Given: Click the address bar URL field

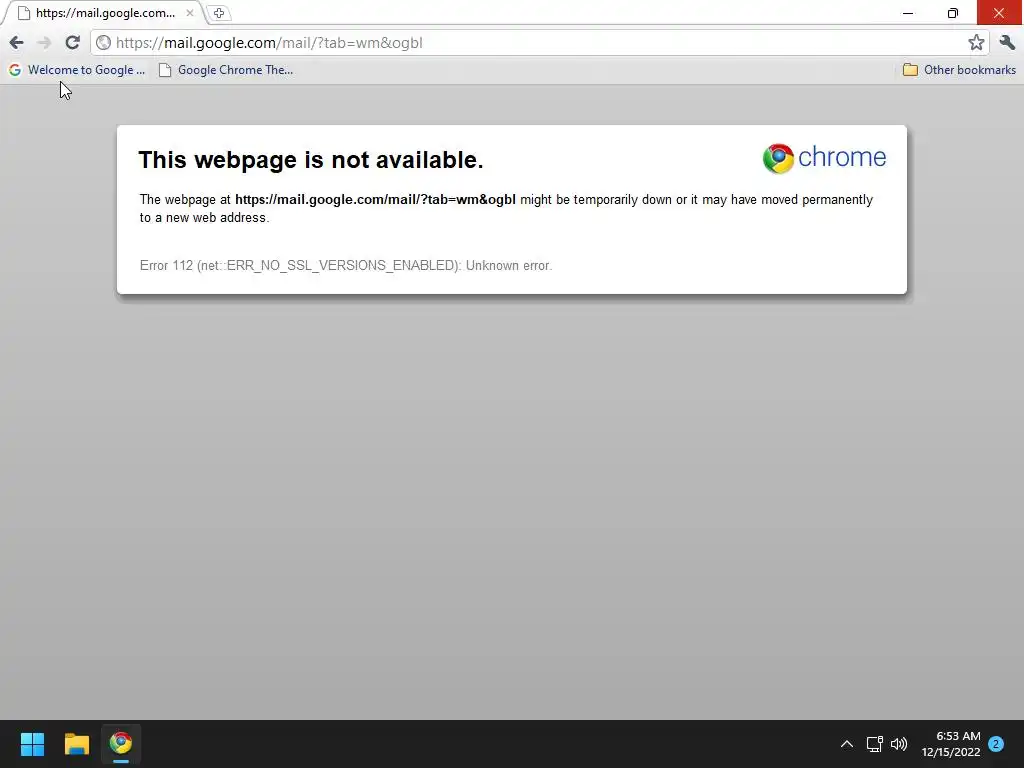Looking at the screenshot, I should (539, 42).
